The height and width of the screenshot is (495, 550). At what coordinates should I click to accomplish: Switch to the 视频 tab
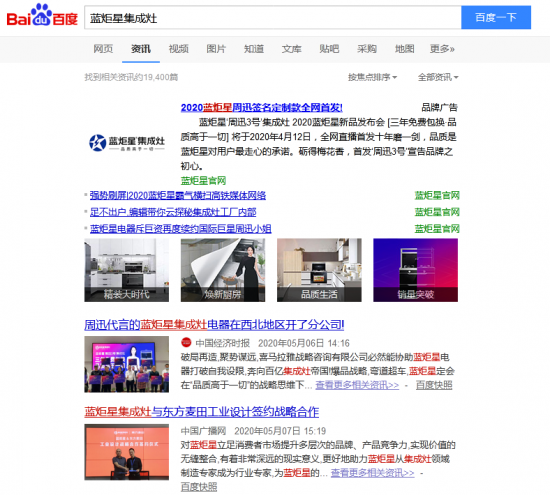179,49
